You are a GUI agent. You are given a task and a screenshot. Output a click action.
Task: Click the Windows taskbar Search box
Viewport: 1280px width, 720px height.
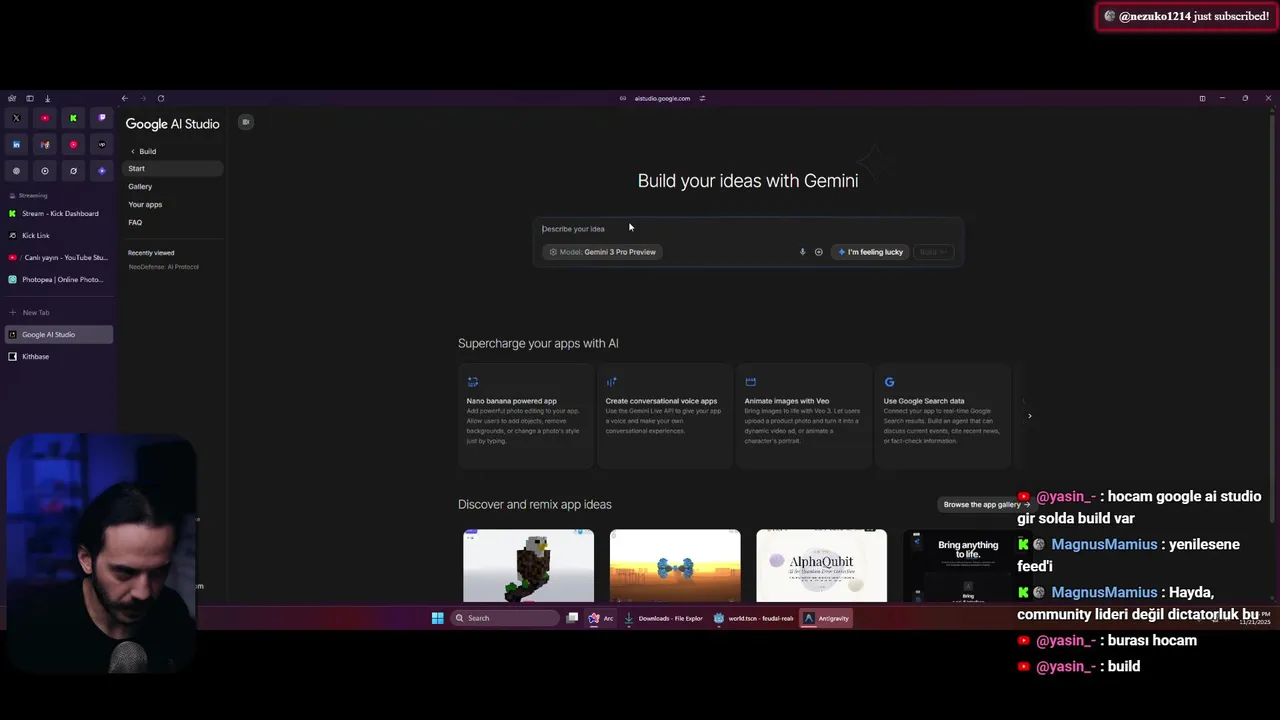pyautogui.click(x=505, y=618)
